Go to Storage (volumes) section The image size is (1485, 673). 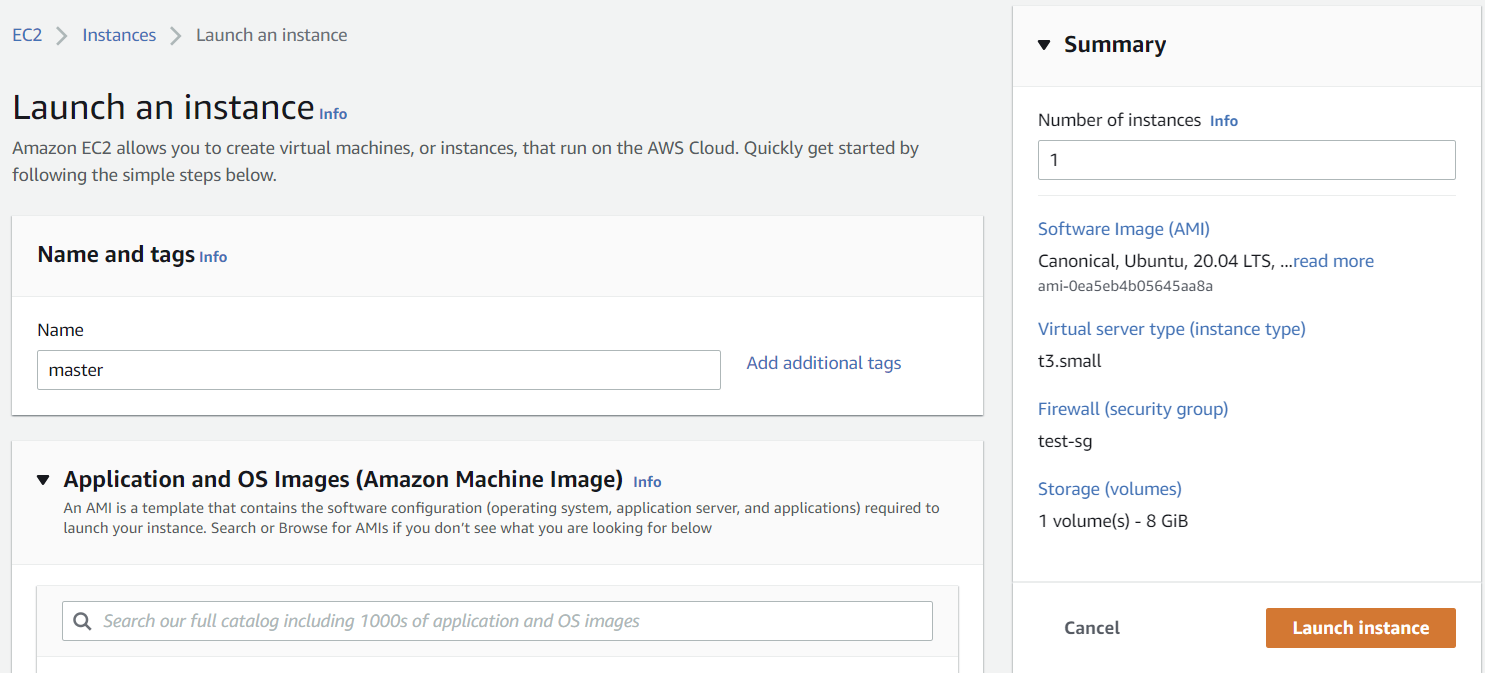[x=1109, y=489]
